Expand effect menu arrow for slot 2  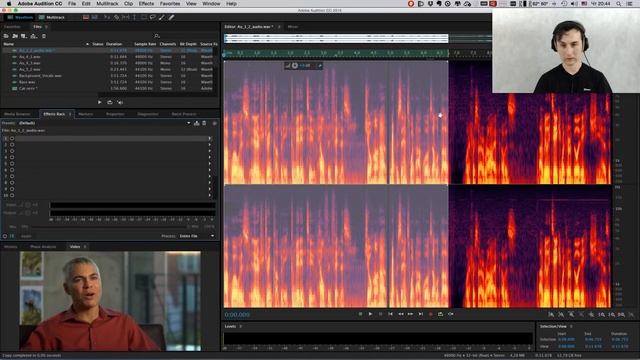pyautogui.click(x=210, y=144)
